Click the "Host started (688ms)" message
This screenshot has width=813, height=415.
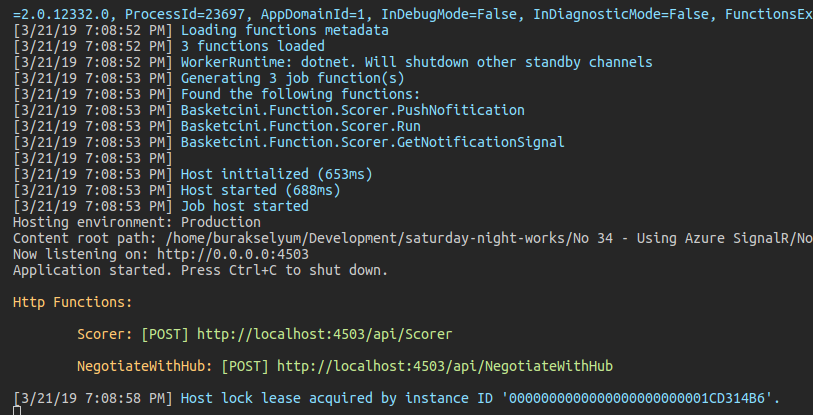[x=259, y=190]
